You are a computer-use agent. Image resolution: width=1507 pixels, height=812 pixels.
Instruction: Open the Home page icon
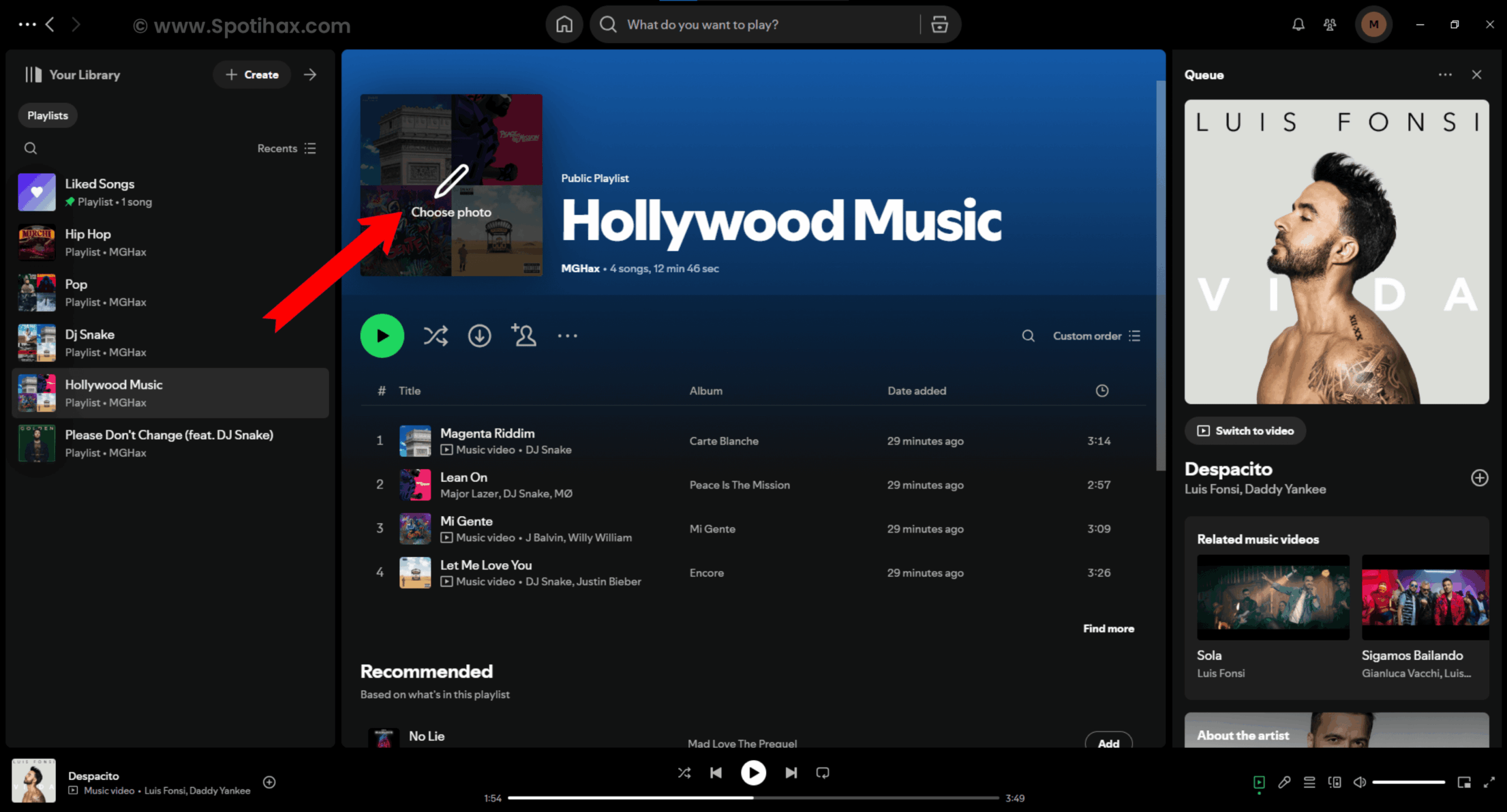pos(564,25)
